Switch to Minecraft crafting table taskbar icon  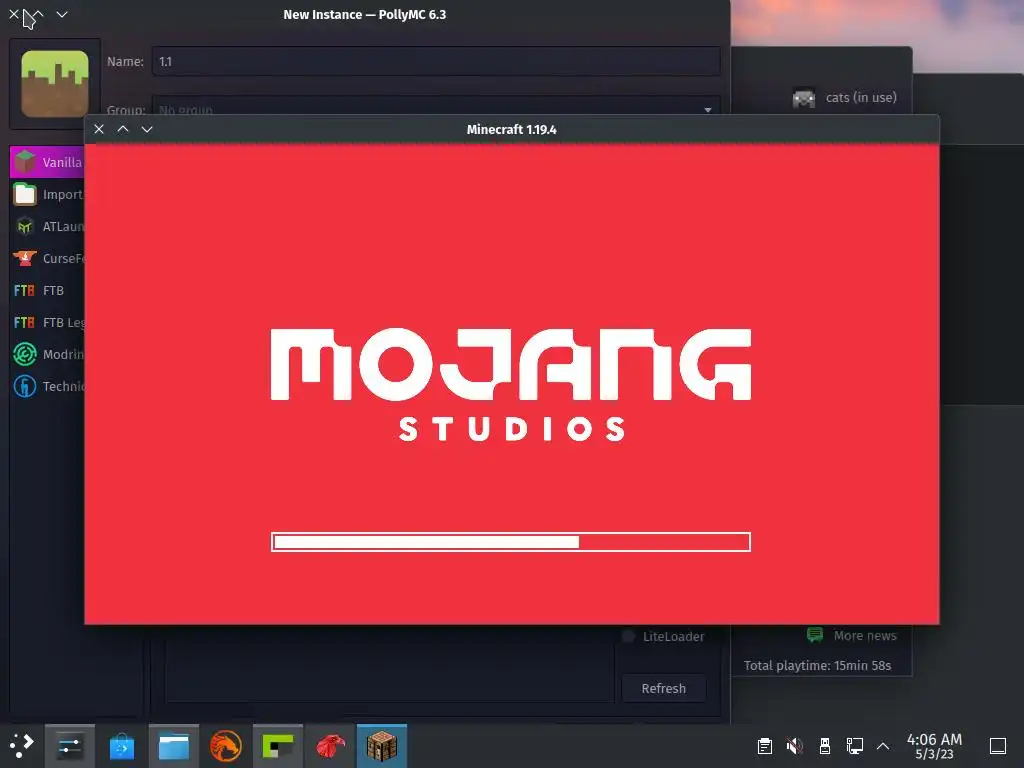tap(382, 745)
